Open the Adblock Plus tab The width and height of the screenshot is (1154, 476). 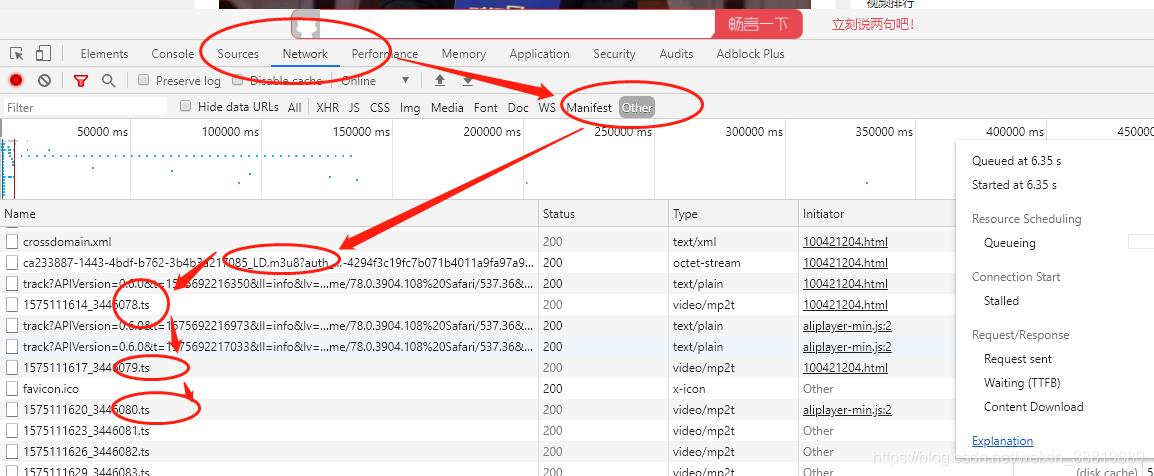point(751,54)
